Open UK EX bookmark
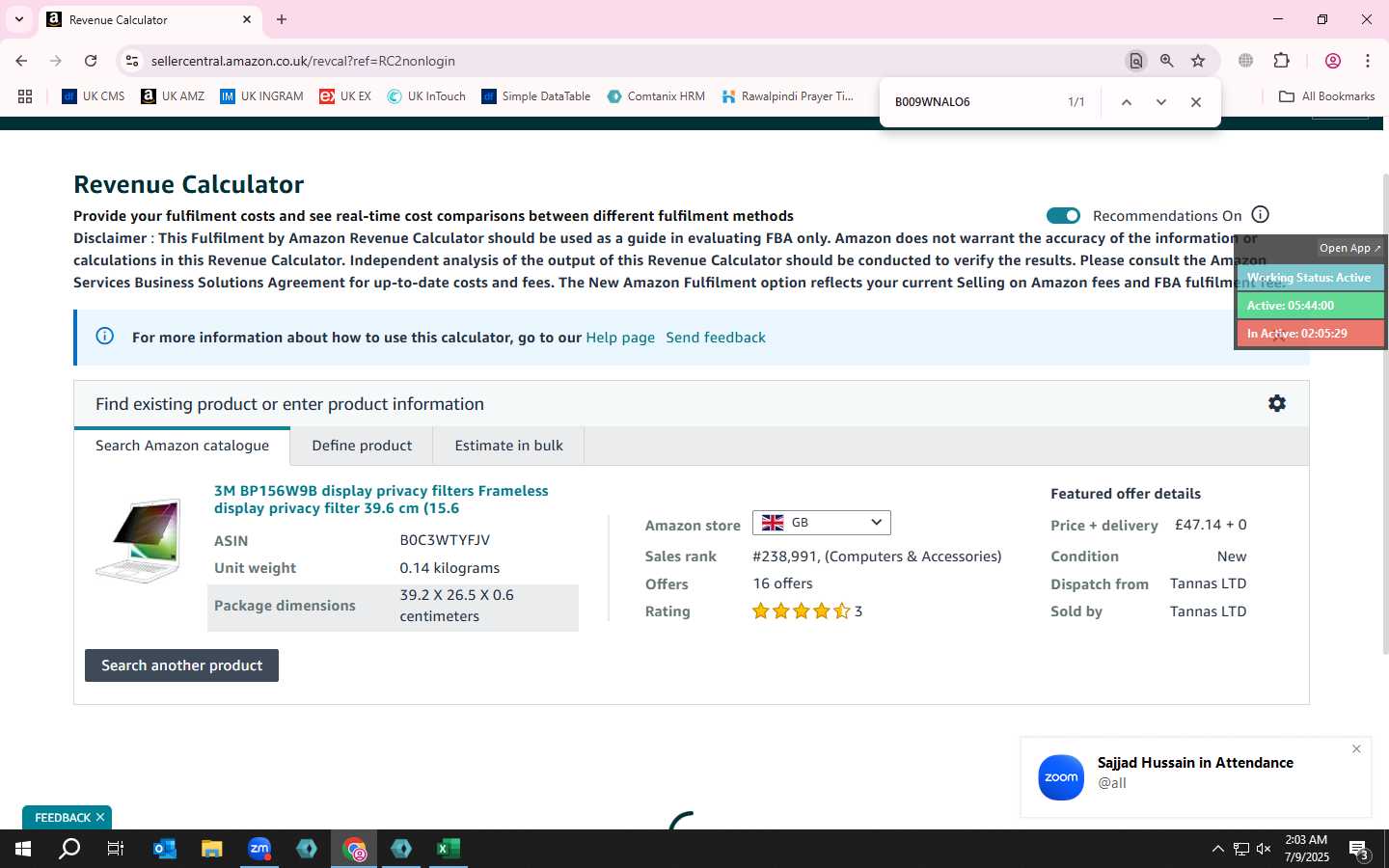Viewport: 1389px width, 868px height. point(345,96)
